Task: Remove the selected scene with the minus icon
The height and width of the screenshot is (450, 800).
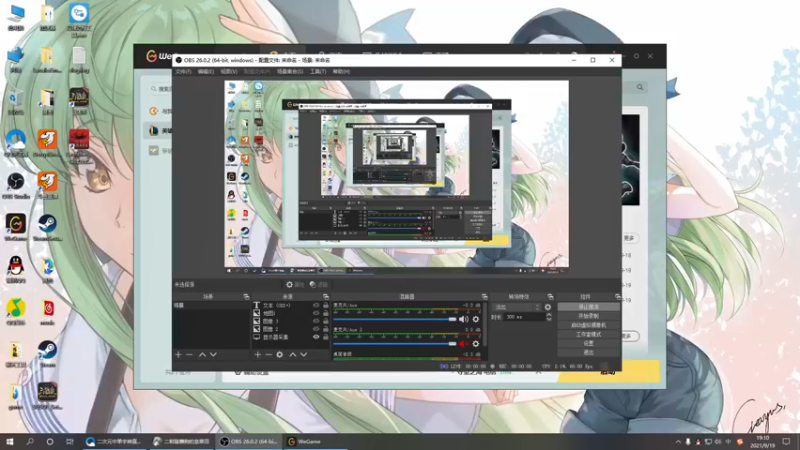Action: 189,355
